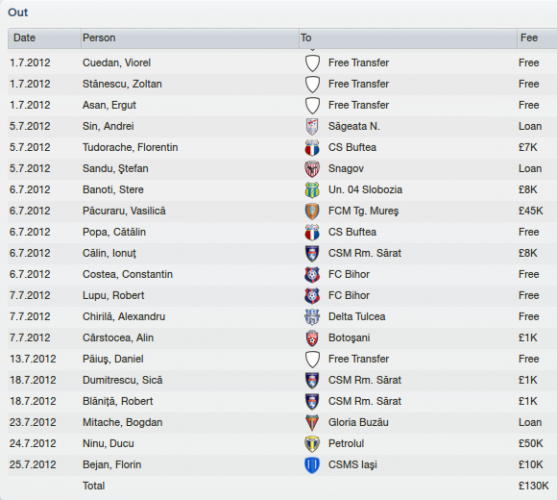Click FCM Tg. Mureş club badge
The height and width of the screenshot is (500, 557).
[x=312, y=211]
